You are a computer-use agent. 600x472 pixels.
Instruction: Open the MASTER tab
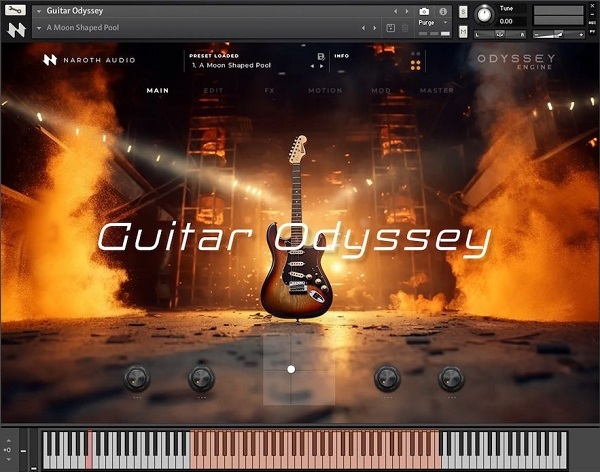tap(437, 91)
